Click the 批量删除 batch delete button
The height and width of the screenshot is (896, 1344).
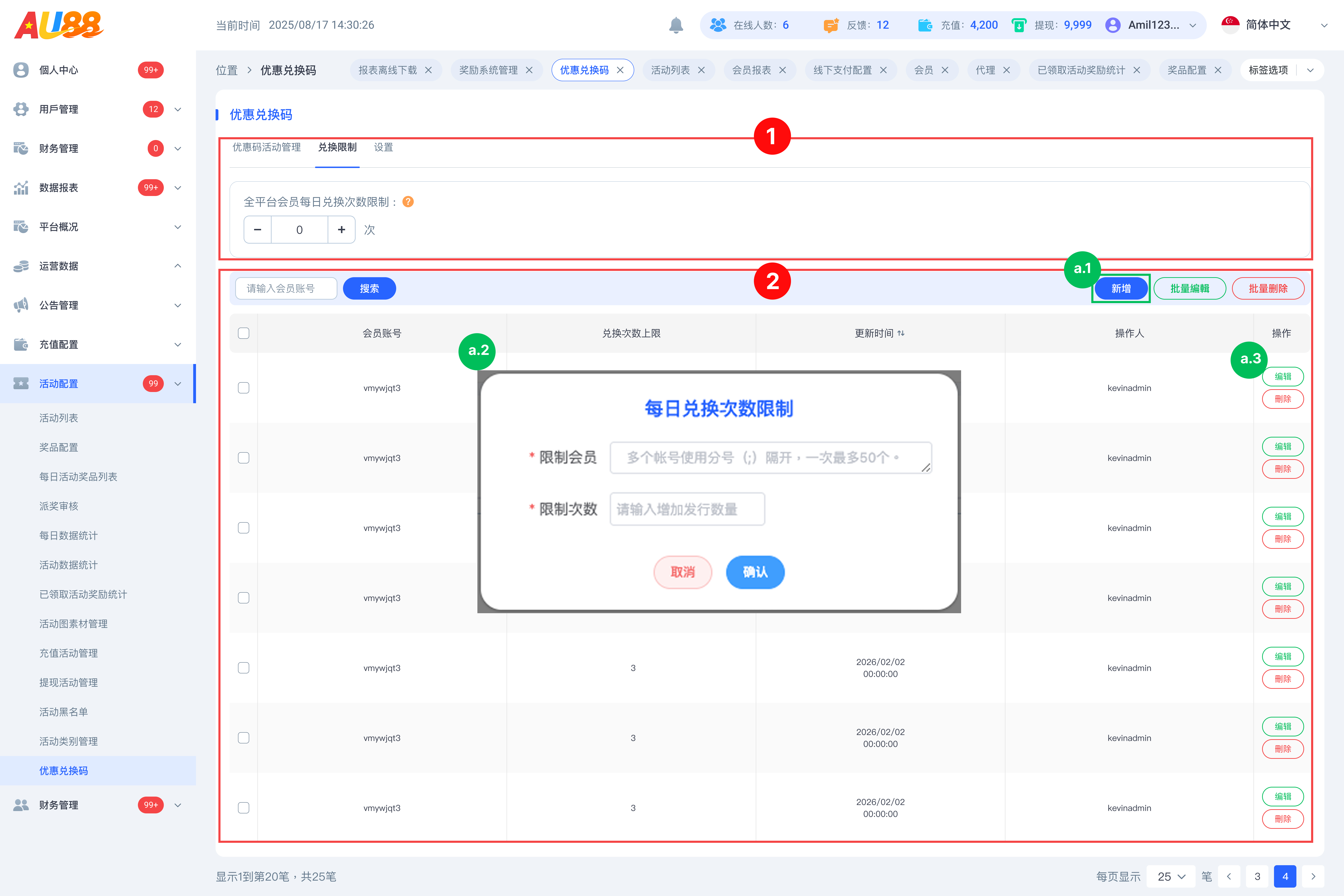(x=1268, y=288)
